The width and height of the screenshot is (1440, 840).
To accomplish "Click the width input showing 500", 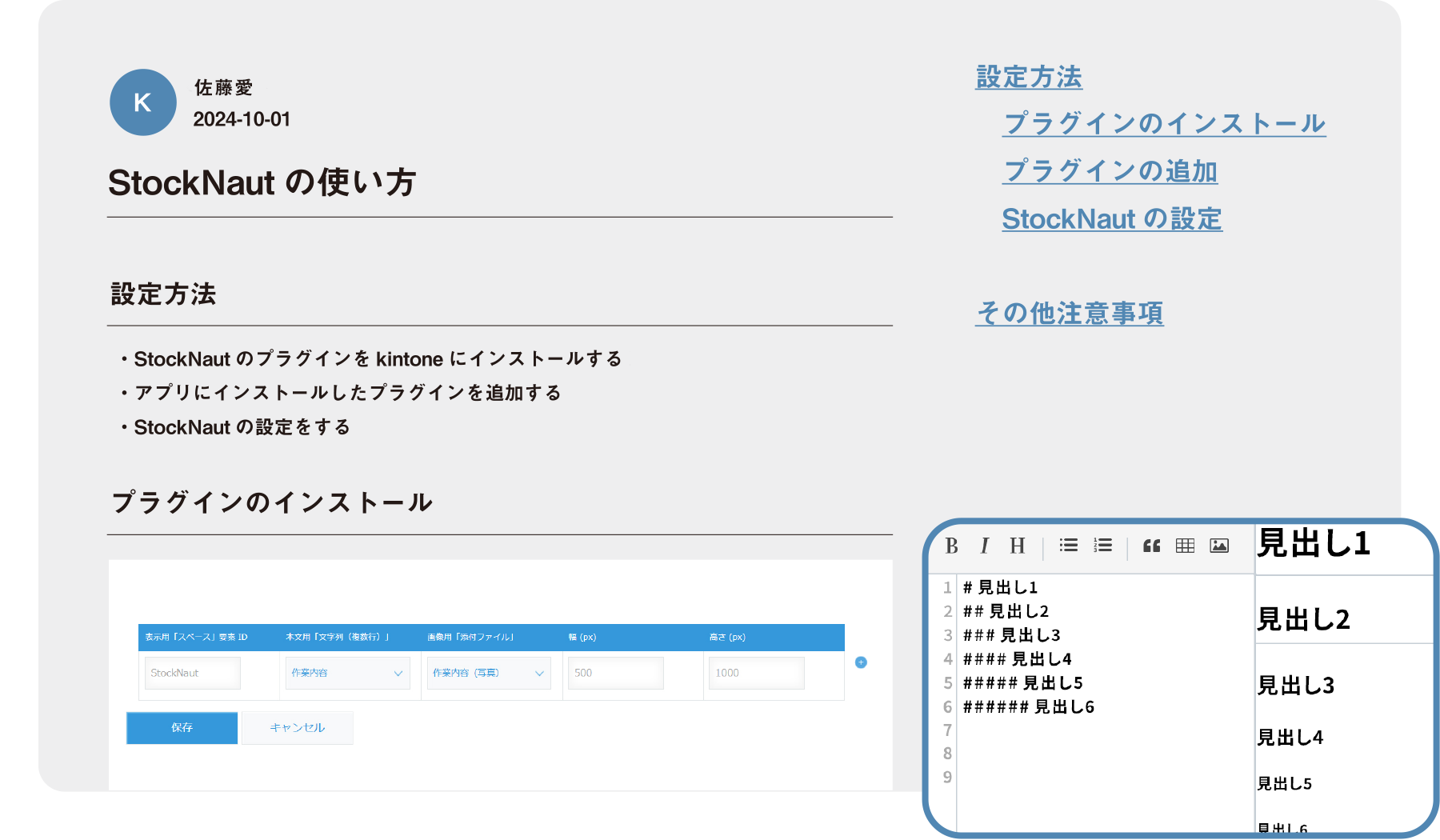I will click(615, 673).
